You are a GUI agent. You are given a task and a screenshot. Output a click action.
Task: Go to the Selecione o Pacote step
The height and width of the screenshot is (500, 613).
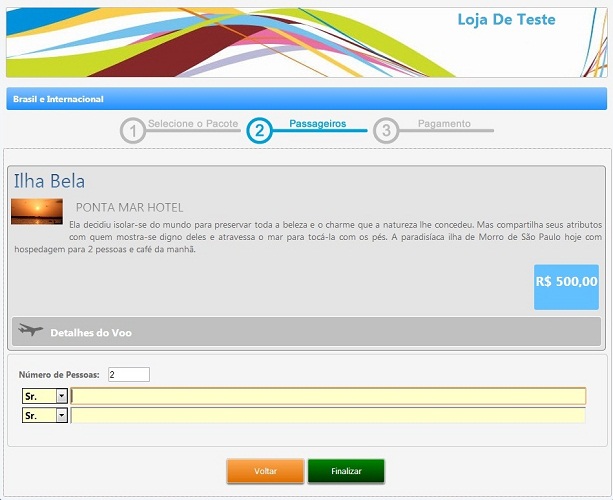click(193, 124)
